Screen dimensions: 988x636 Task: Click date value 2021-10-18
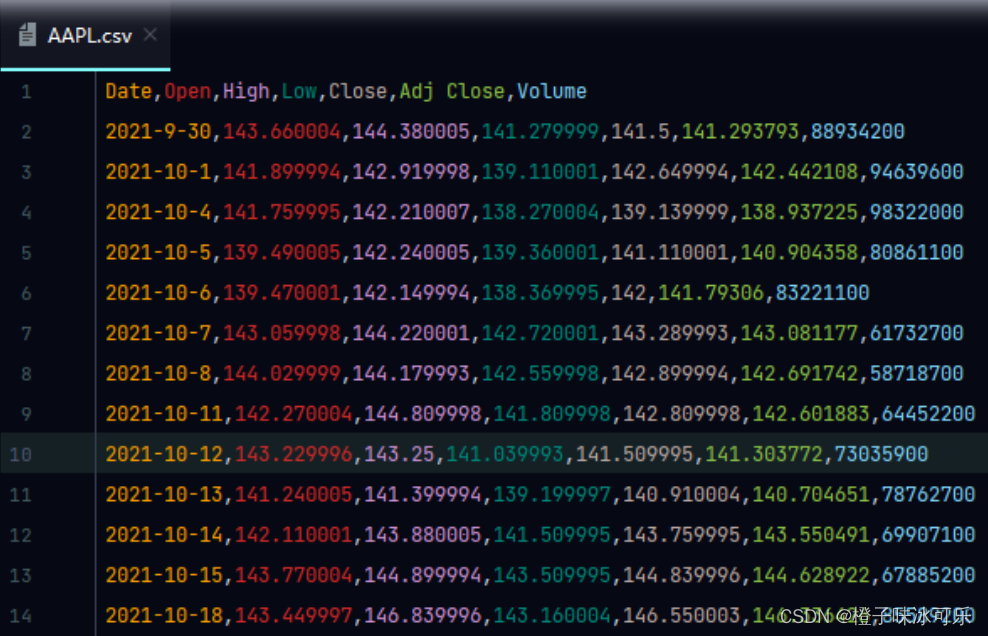[164, 616]
